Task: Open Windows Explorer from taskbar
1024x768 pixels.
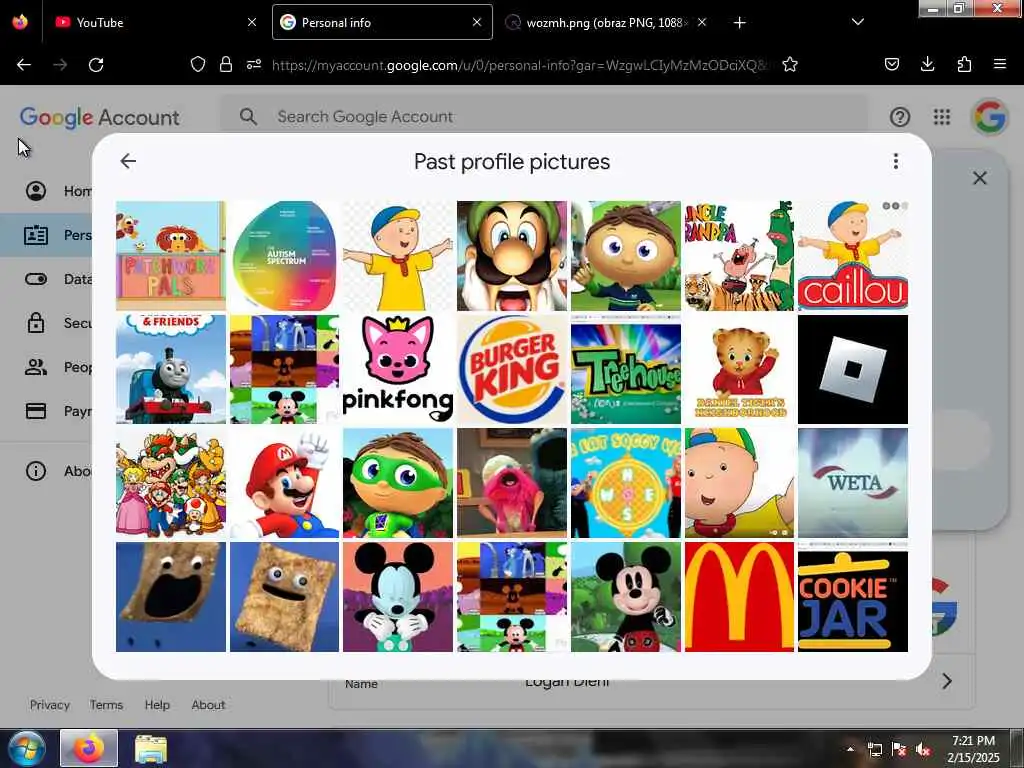Action: click(x=151, y=748)
